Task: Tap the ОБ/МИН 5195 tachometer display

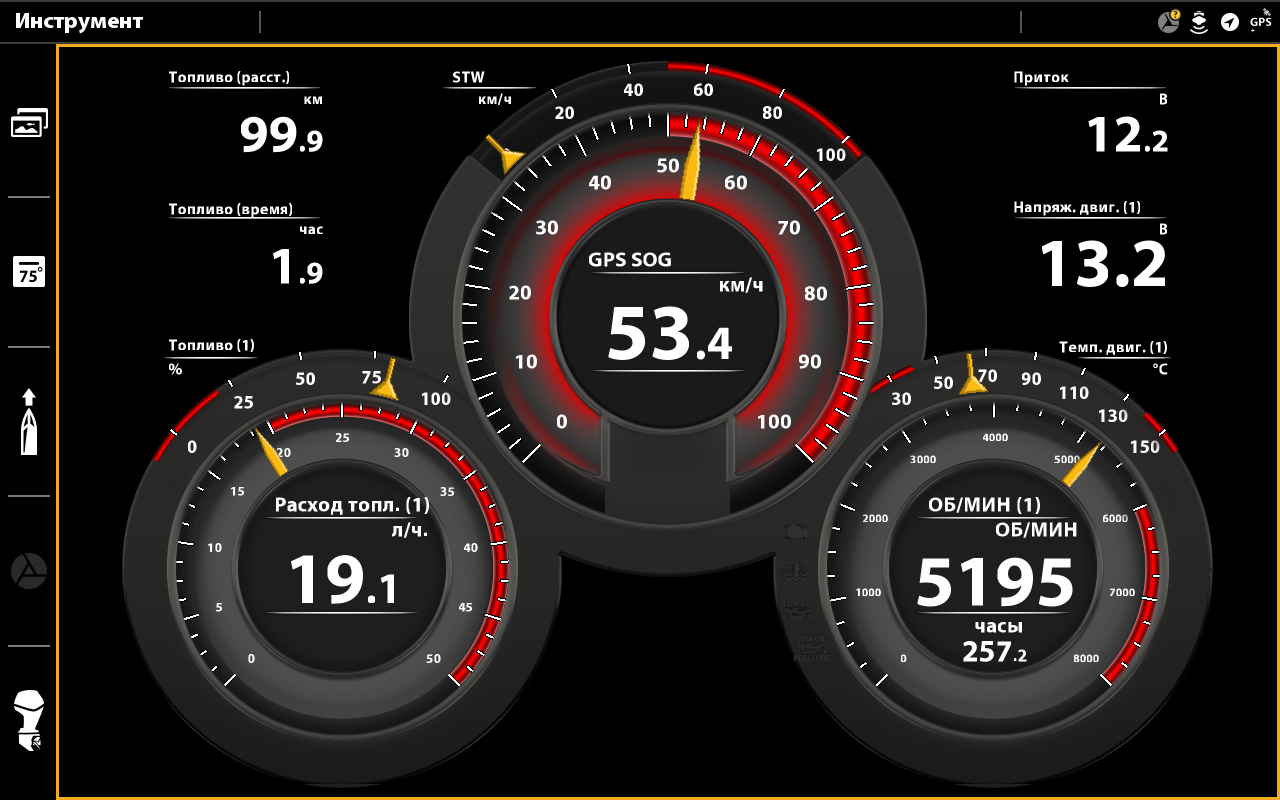Action: [994, 580]
